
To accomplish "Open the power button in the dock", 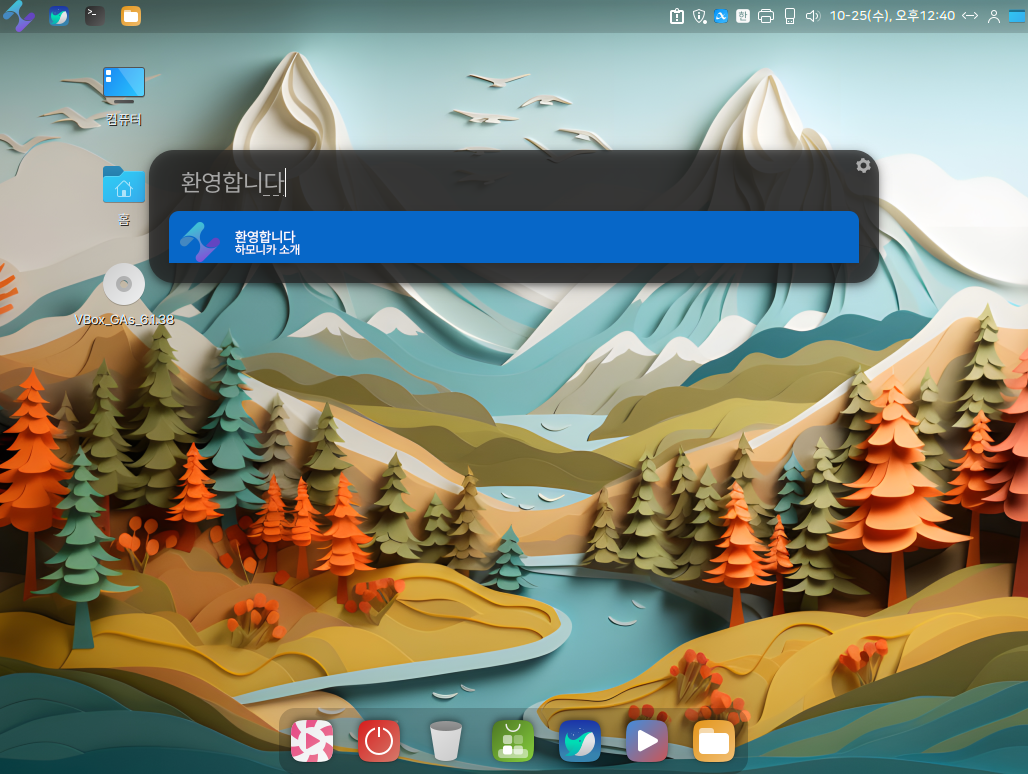I will [x=378, y=741].
